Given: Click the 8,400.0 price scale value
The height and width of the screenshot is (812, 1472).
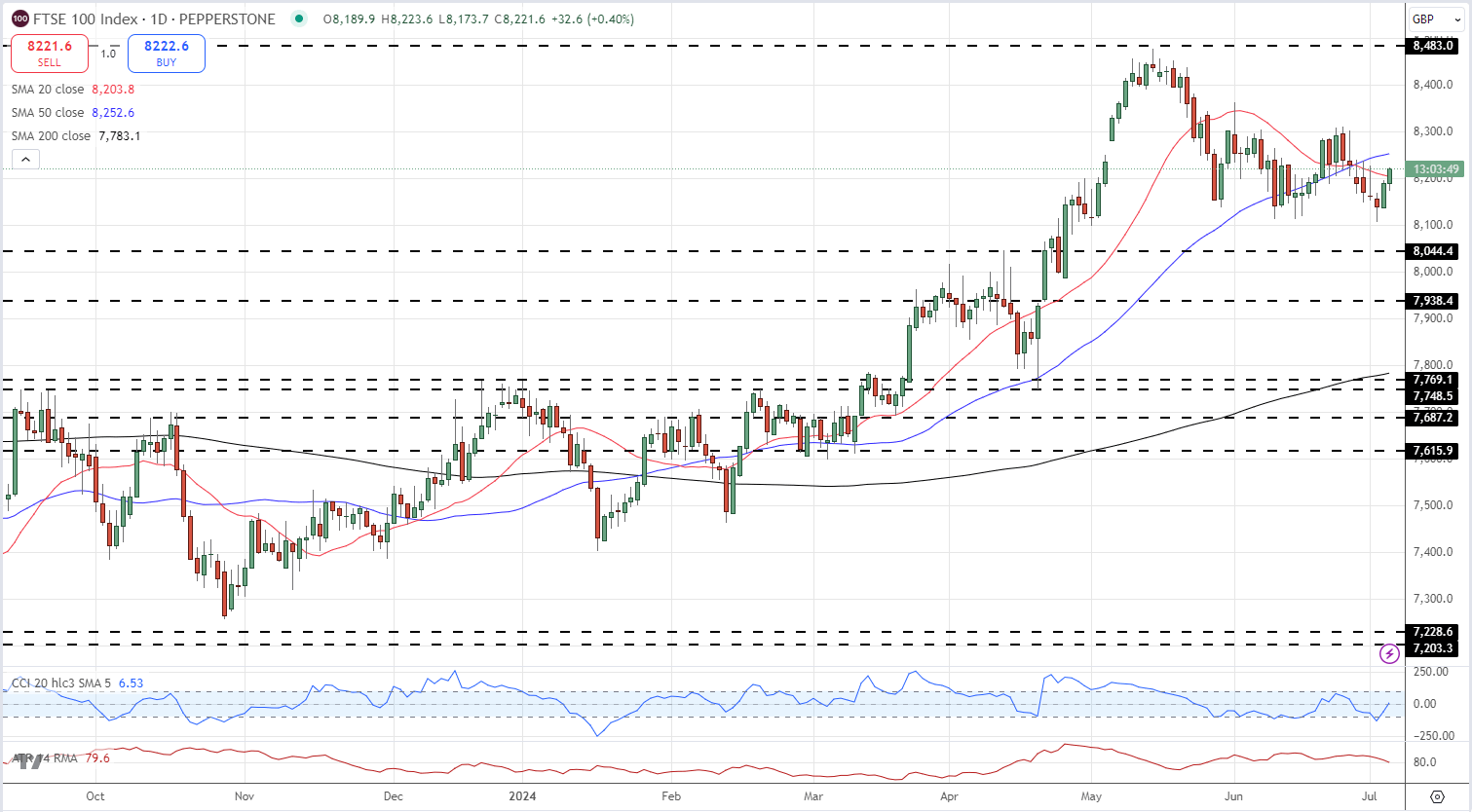Looking at the screenshot, I should coord(1433,85).
